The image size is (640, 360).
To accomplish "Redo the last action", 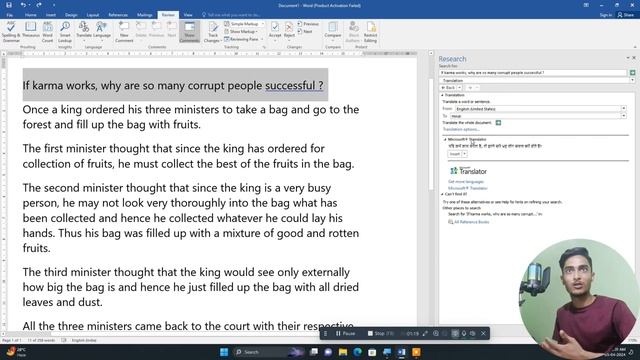I will pyautogui.click(x=39, y=5).
